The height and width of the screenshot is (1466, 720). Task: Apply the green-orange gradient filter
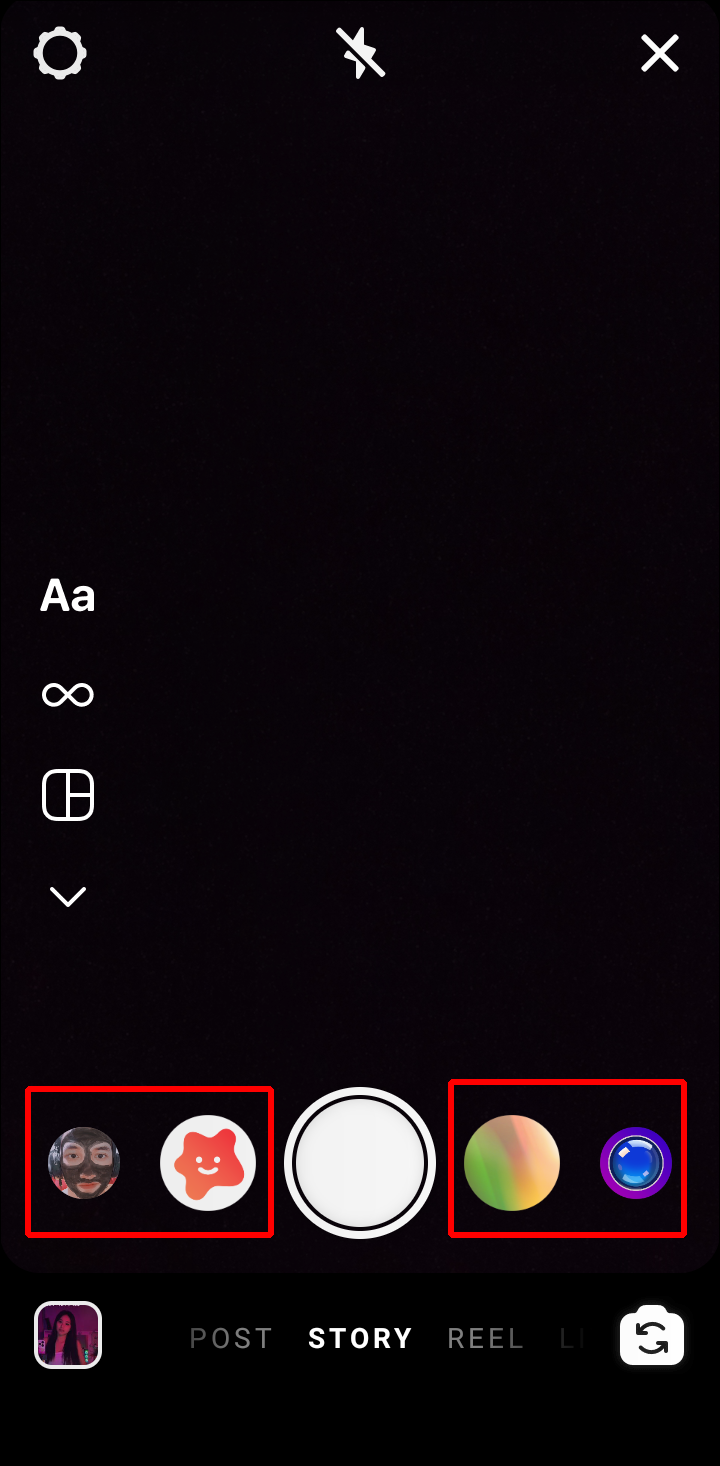coord(512,1163)
